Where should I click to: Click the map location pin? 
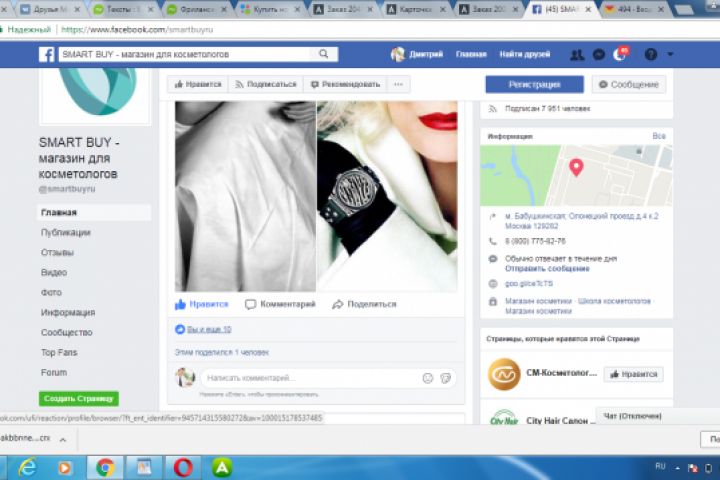point(576,167)
